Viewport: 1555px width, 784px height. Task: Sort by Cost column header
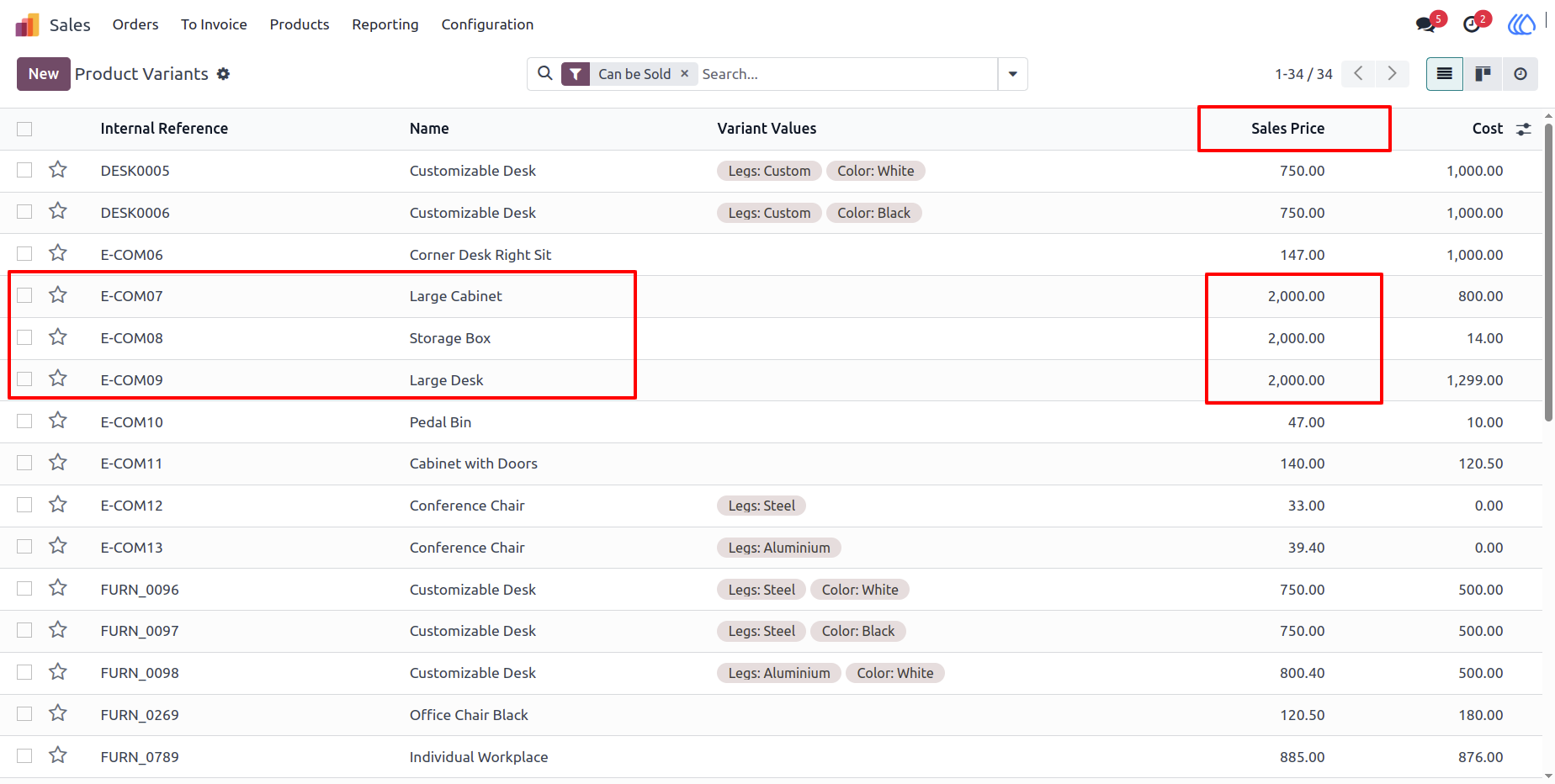point(1487,129)
